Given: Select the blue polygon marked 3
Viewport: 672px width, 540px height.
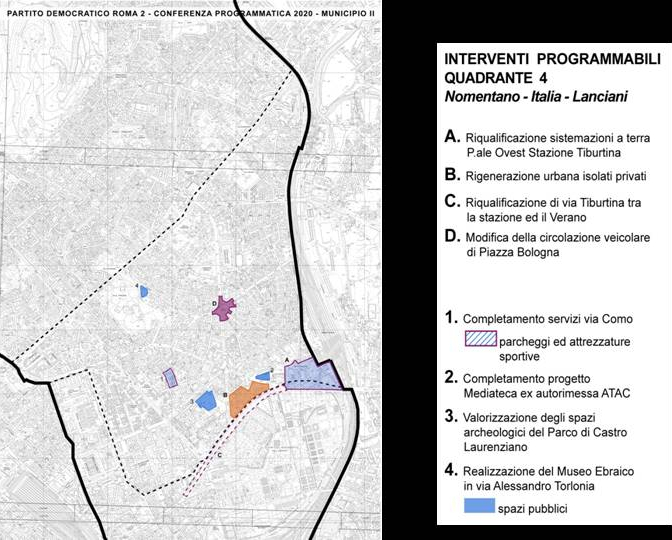Looking at the screenshot, I should tap(206, 400).
